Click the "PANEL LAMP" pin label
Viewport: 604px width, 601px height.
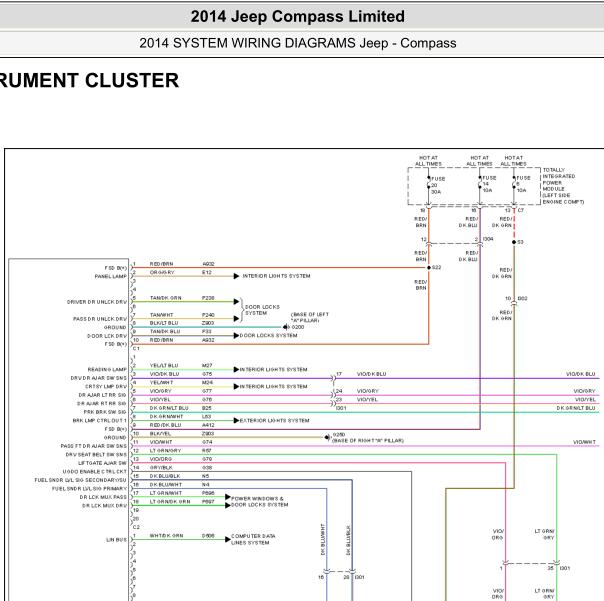pos(111,276)
